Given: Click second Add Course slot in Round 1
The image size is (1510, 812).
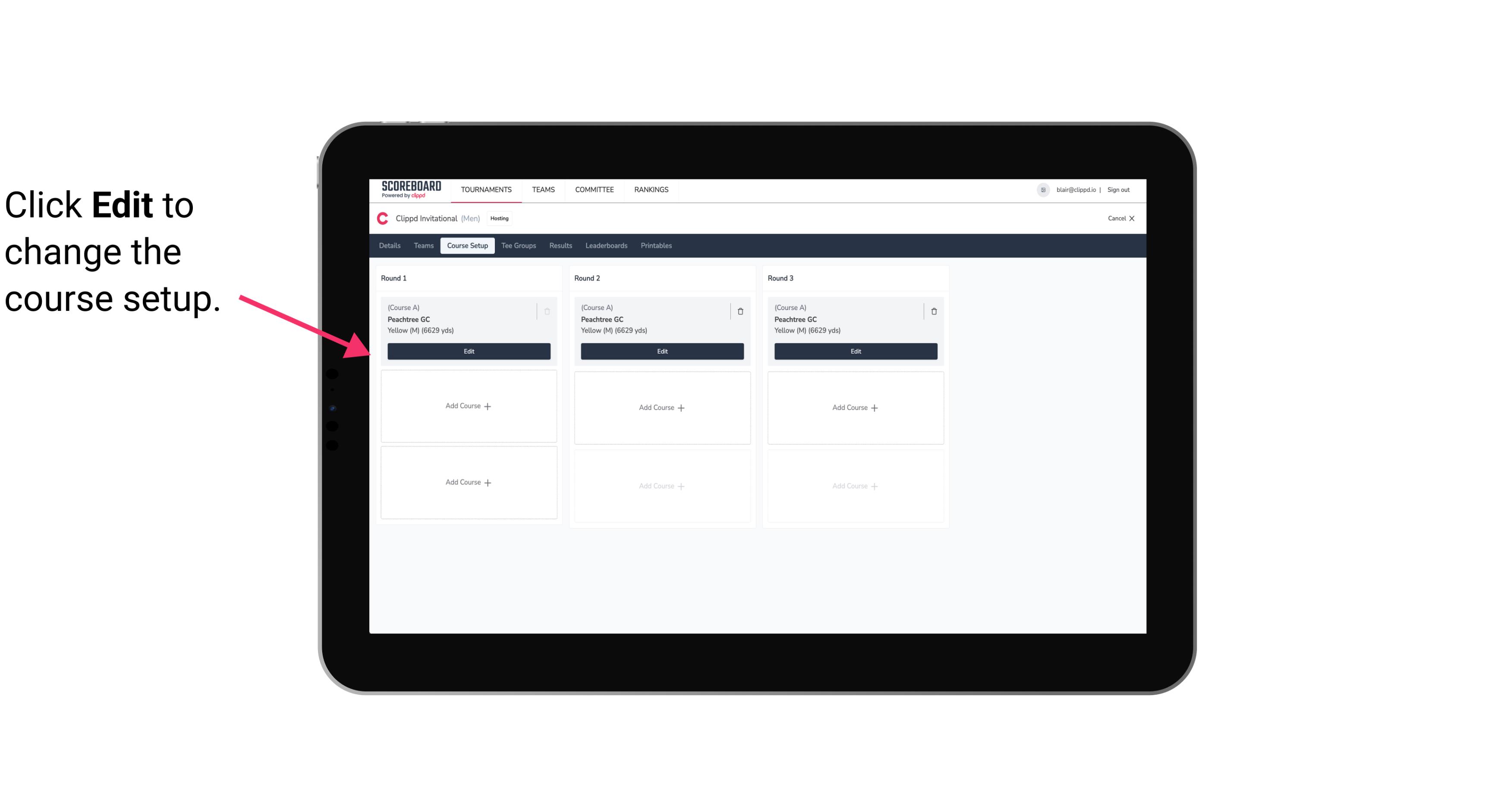Looking at the screenshot, I should pyautogui.click(x=468, y=482).
